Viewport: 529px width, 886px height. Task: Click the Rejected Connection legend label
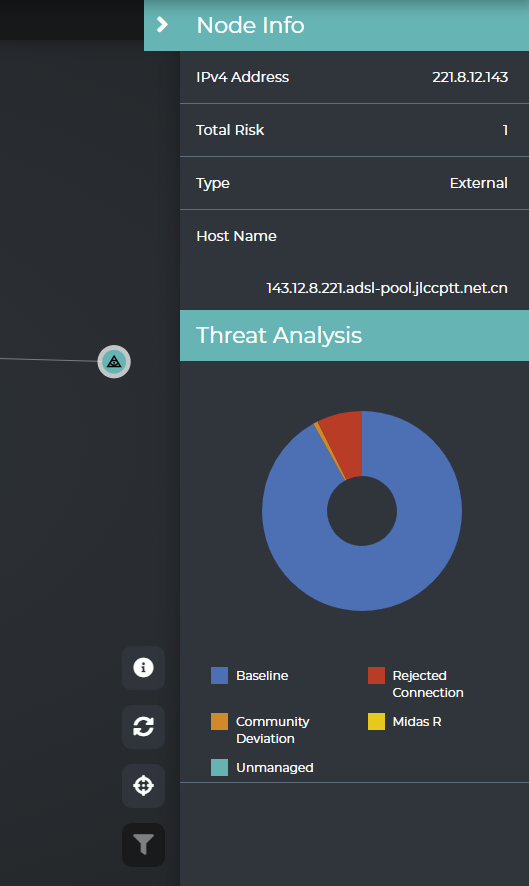[428, 684]
